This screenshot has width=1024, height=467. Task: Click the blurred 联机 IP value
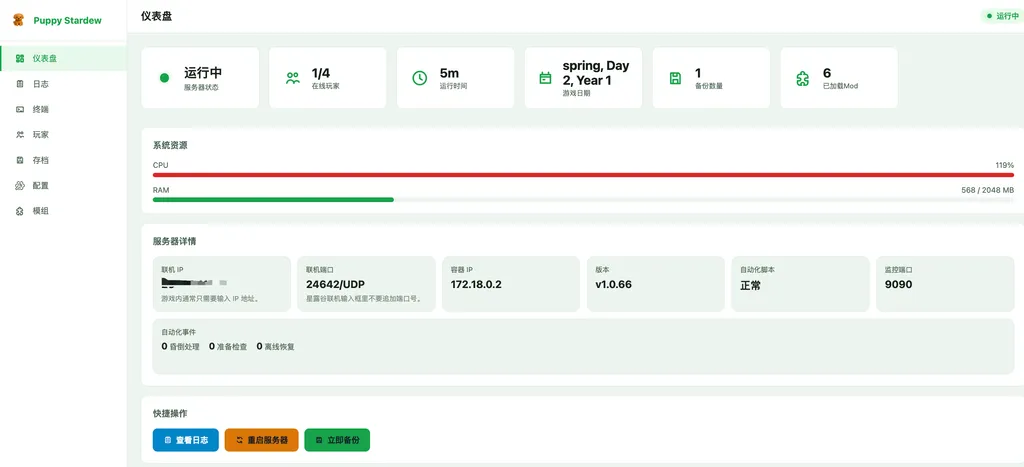[194, 283]
